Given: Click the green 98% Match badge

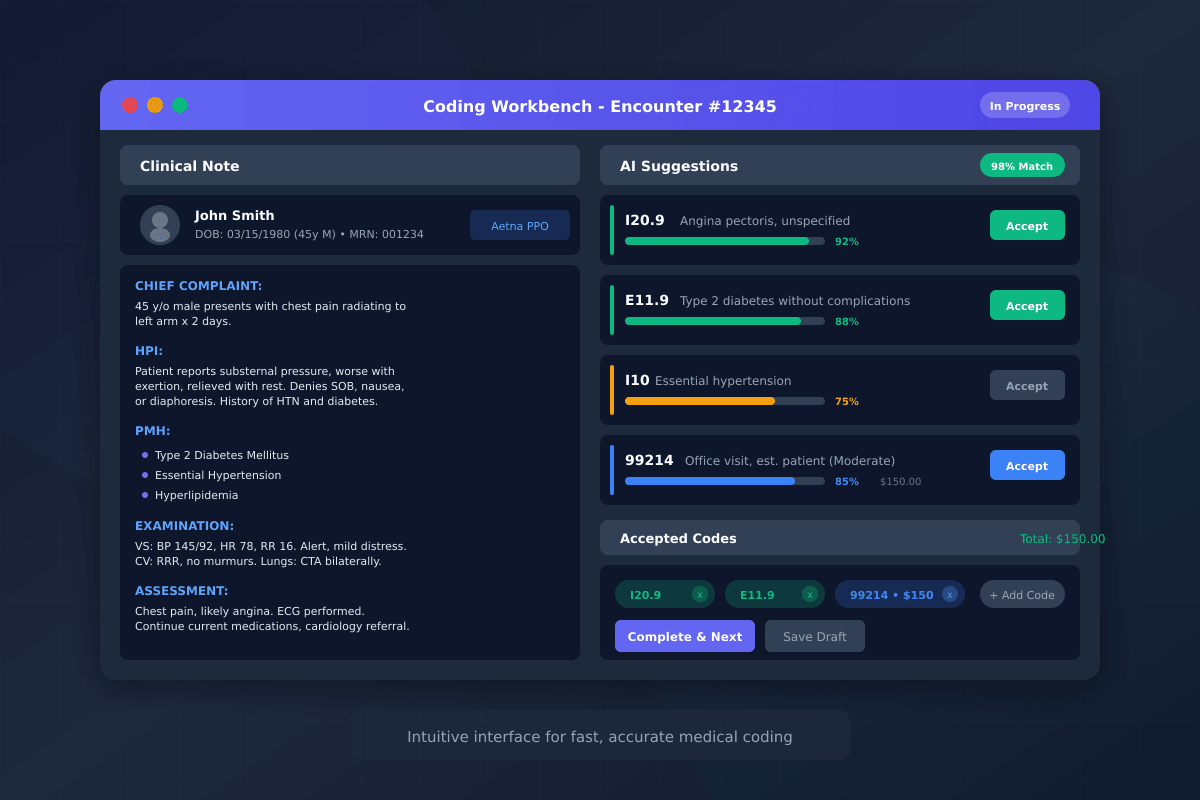Looking at the screenshot, I should [x=1022, y=165].
